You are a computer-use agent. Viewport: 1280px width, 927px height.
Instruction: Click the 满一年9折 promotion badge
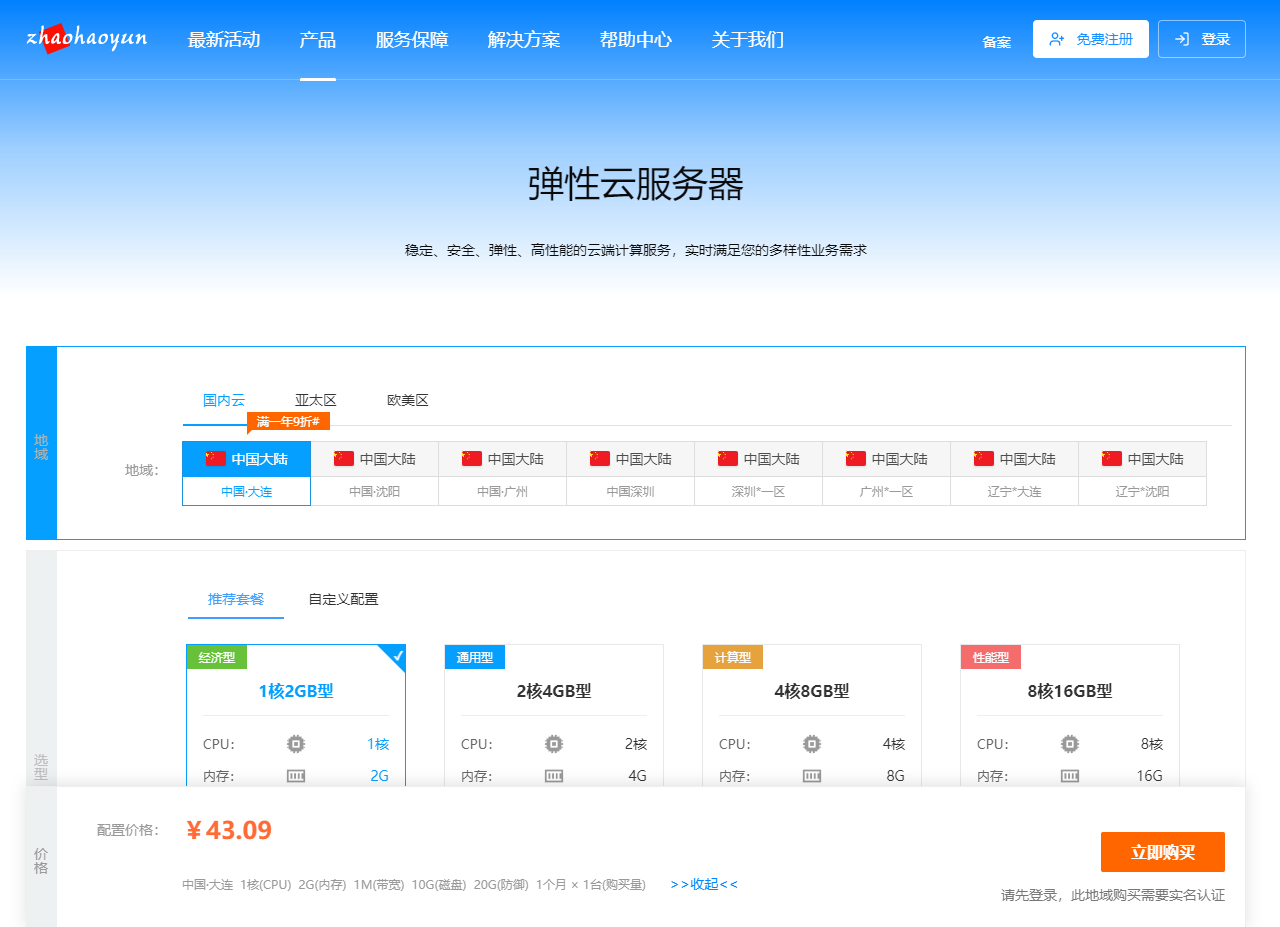click(288, 422)
